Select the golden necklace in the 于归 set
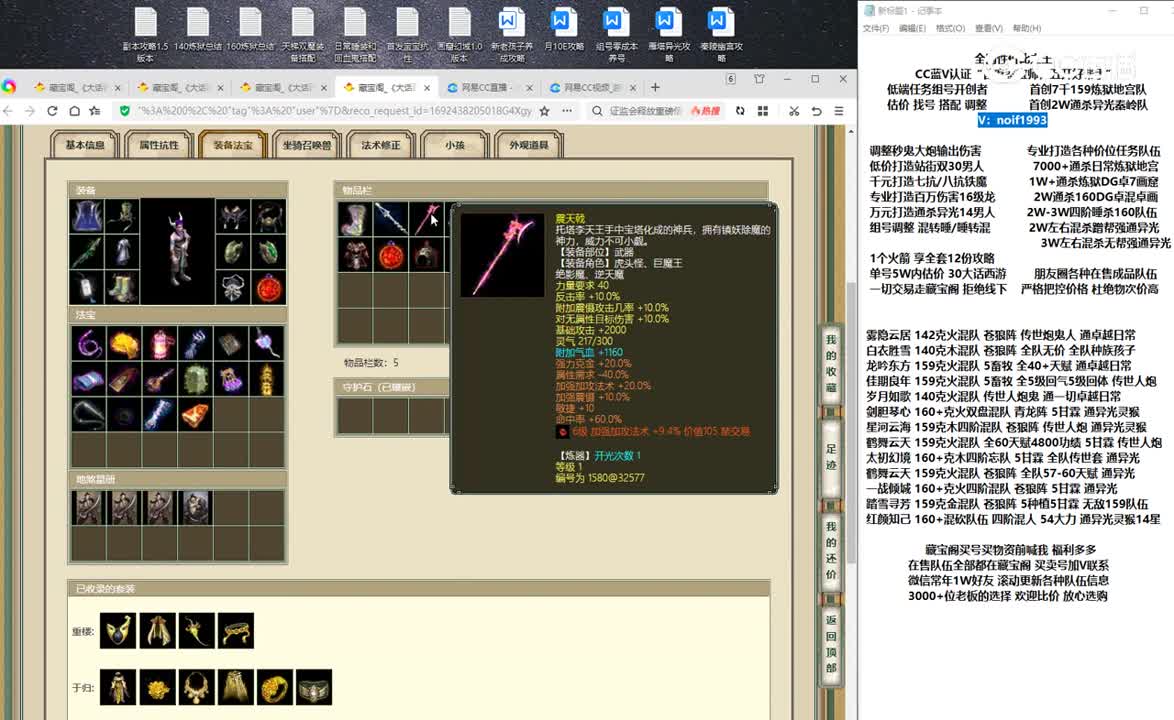 196,687
